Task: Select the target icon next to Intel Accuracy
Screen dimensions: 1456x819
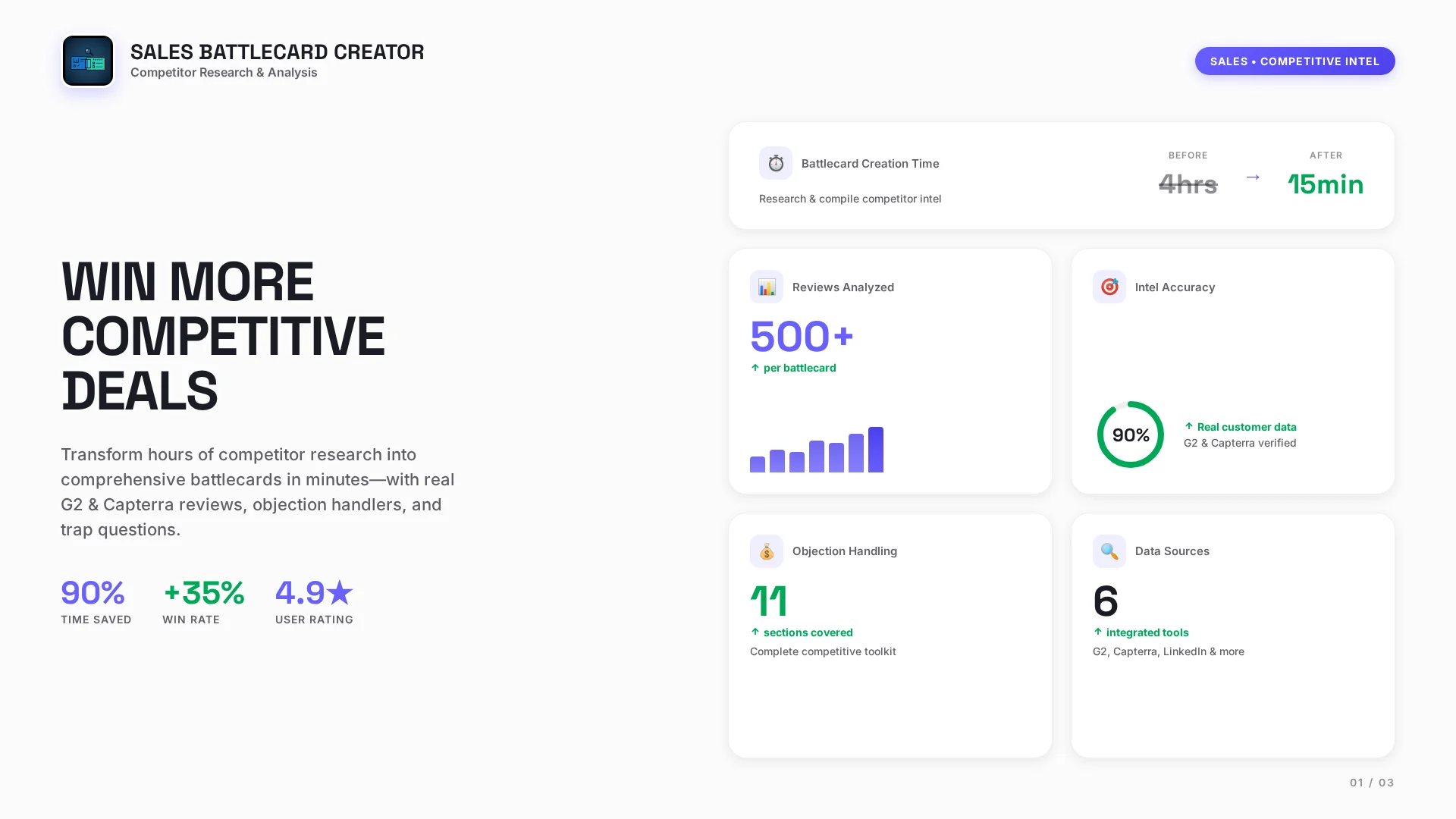Action: (x=1109, y=287)
